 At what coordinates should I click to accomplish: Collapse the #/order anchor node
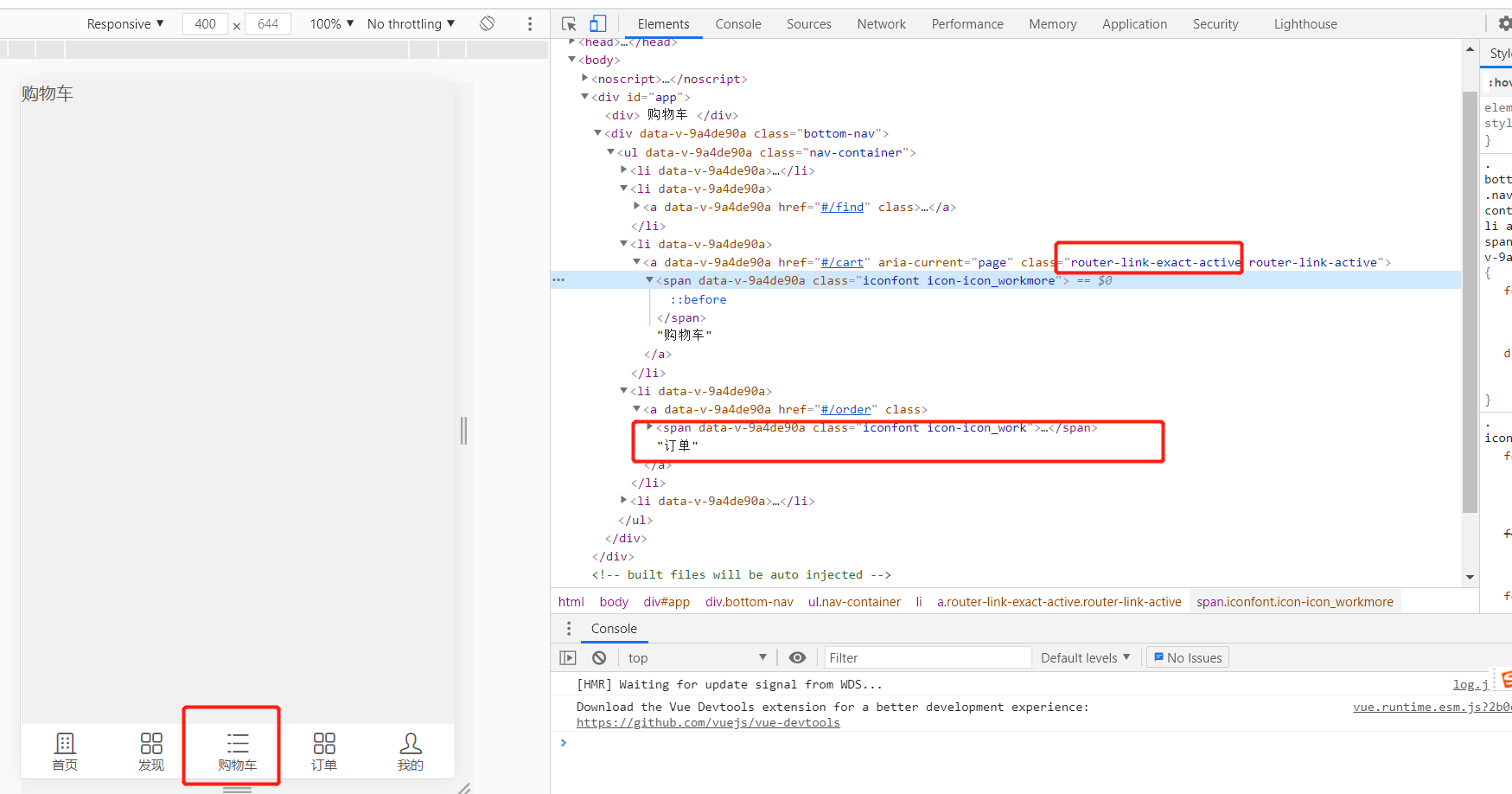(636, 409)
